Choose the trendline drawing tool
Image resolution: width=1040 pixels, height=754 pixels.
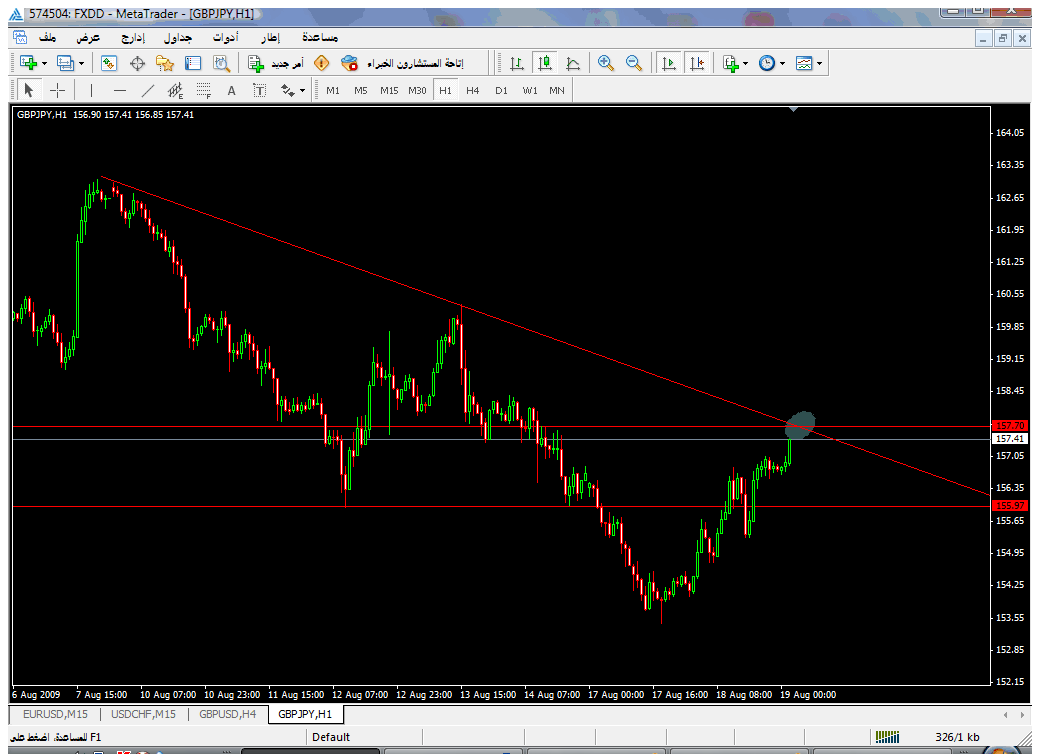coord(148,90)
